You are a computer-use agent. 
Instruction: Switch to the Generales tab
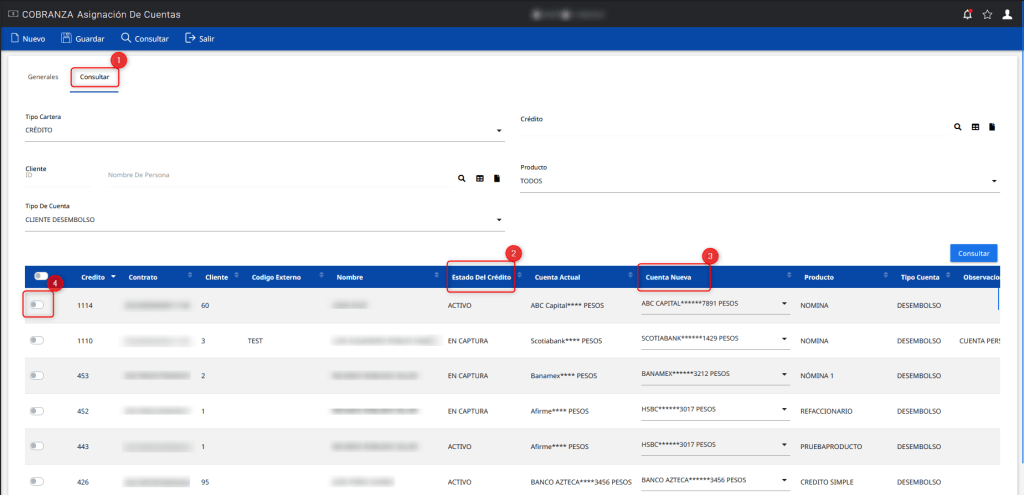tap(43, 77)
